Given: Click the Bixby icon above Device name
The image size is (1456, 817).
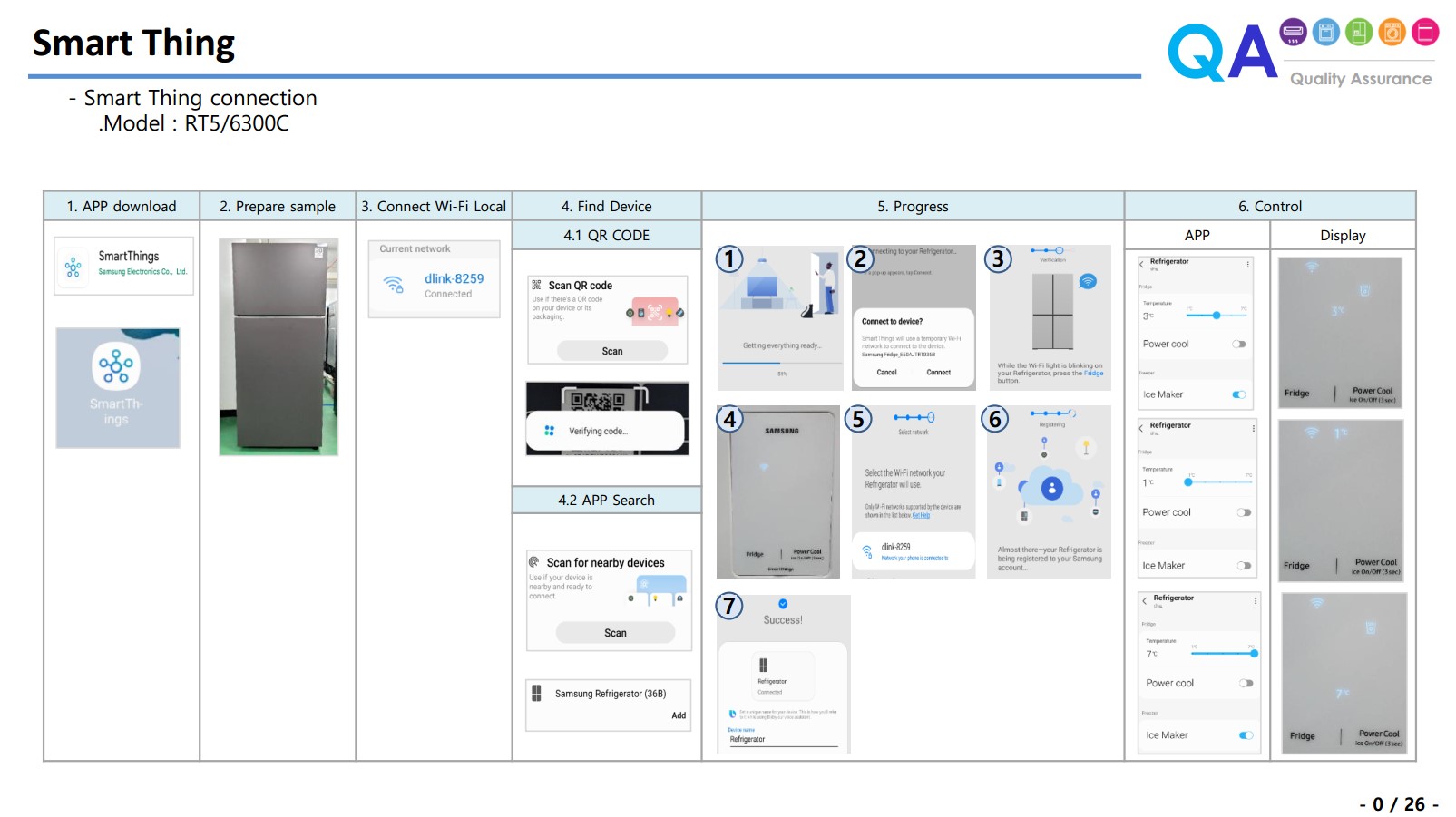Looking at the screenshot, I should [733, 715].
